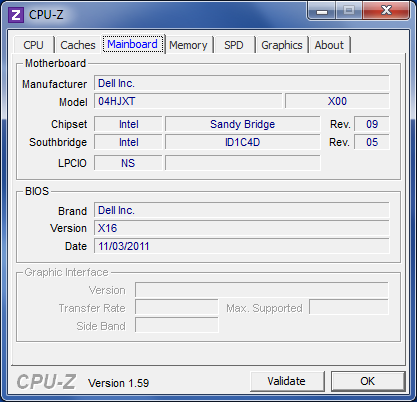Click the CPU-Z purple Z title bar icon
This screenshot has width=417, height=402.
(x=16, y=15)
